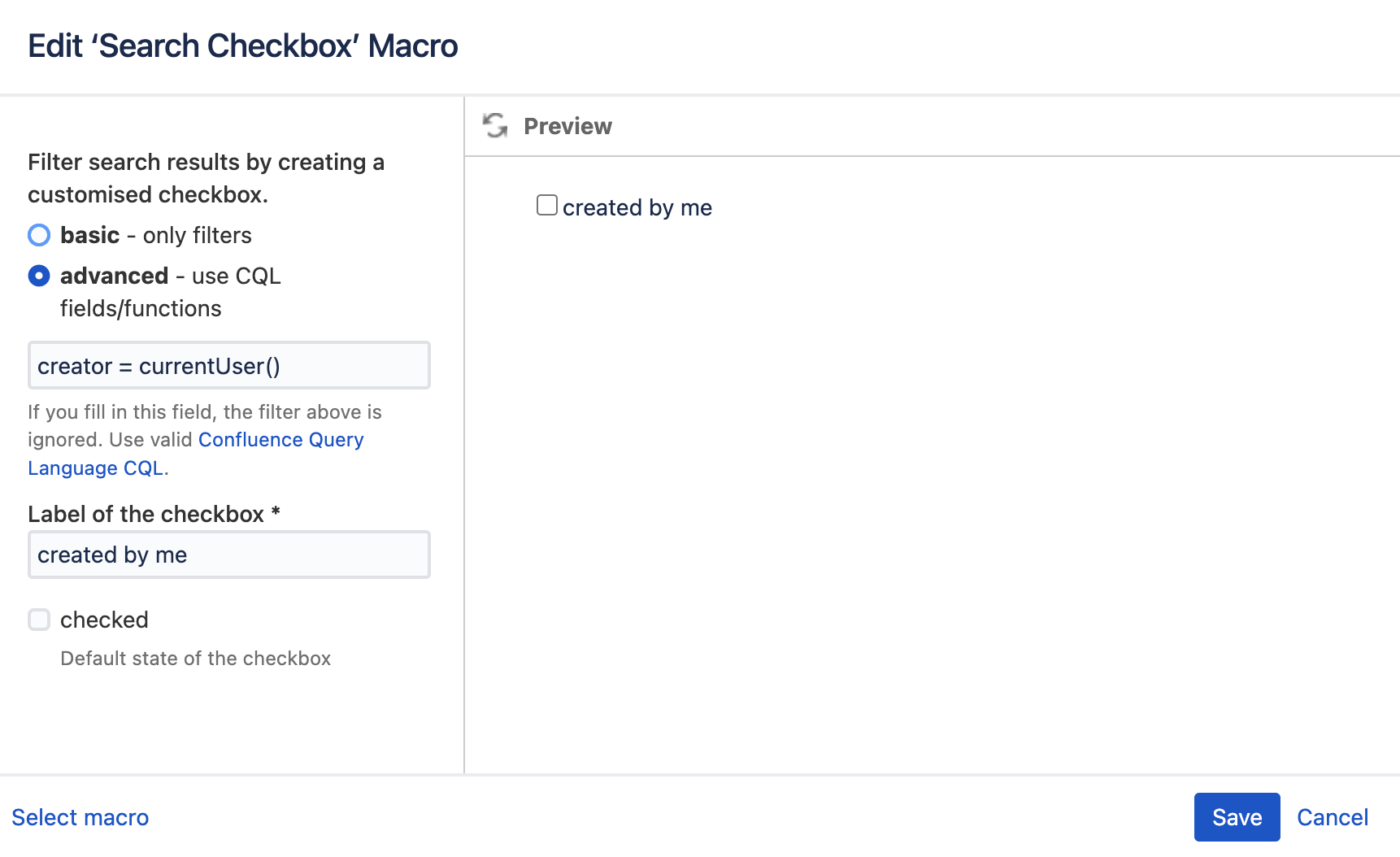Click the refresh preview icon
The height and width of the screenshot is (857, 1400).
(495, 126)
